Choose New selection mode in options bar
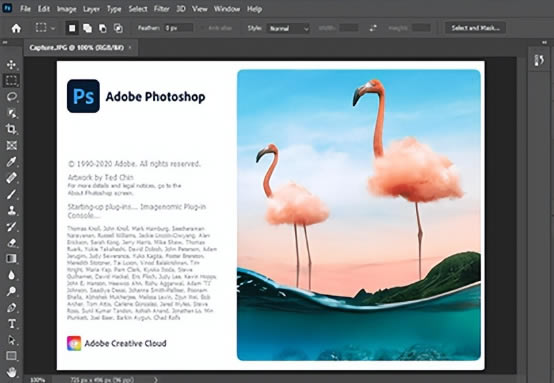 click(72, 28)
